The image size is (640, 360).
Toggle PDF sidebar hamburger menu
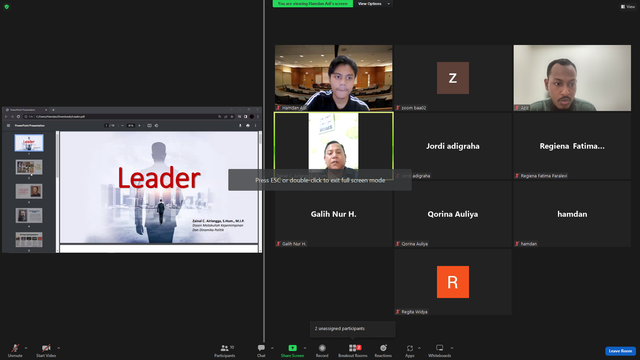tap(8, 126)
